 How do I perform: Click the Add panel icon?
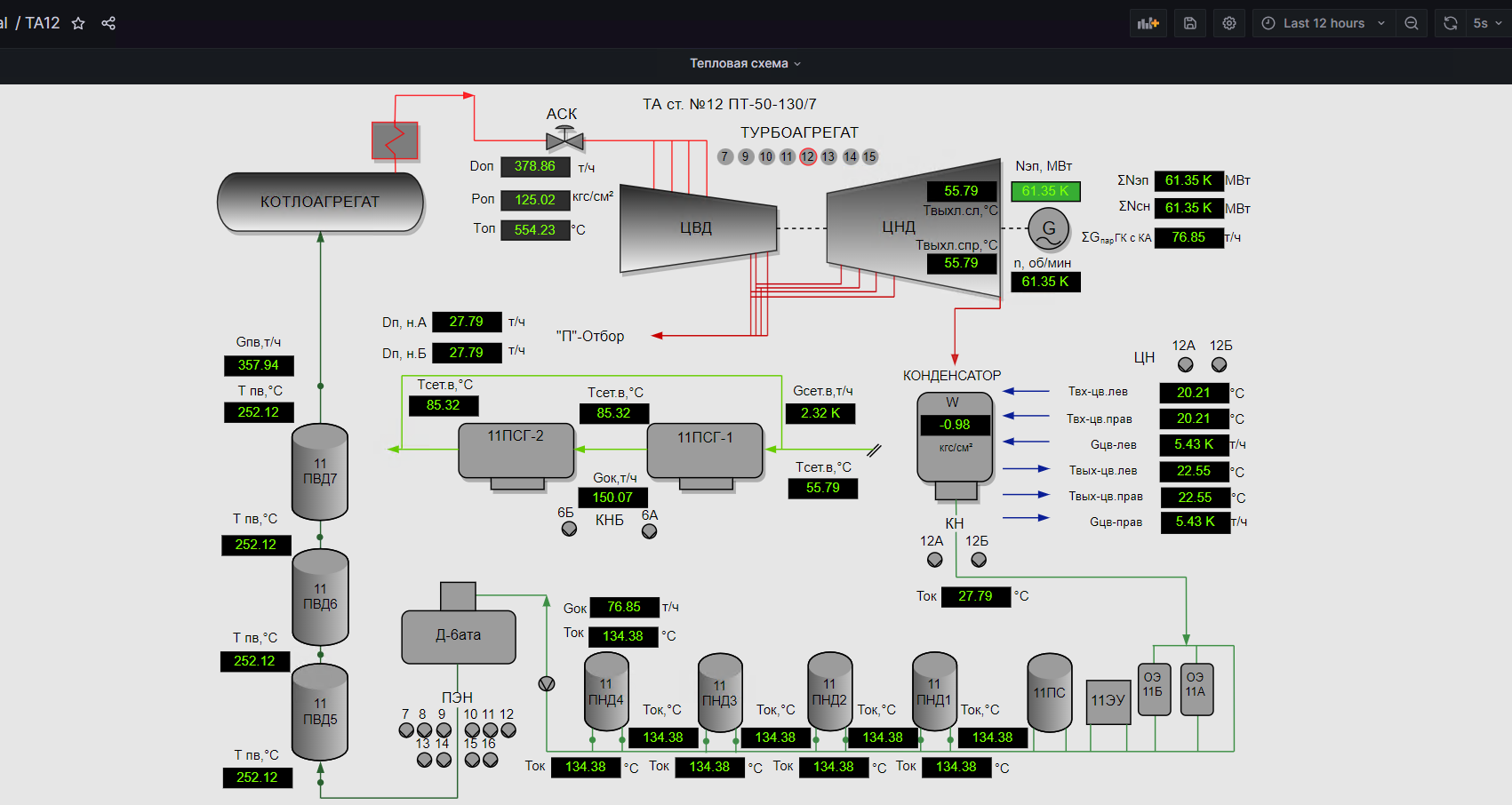(x=1148, y=23)
